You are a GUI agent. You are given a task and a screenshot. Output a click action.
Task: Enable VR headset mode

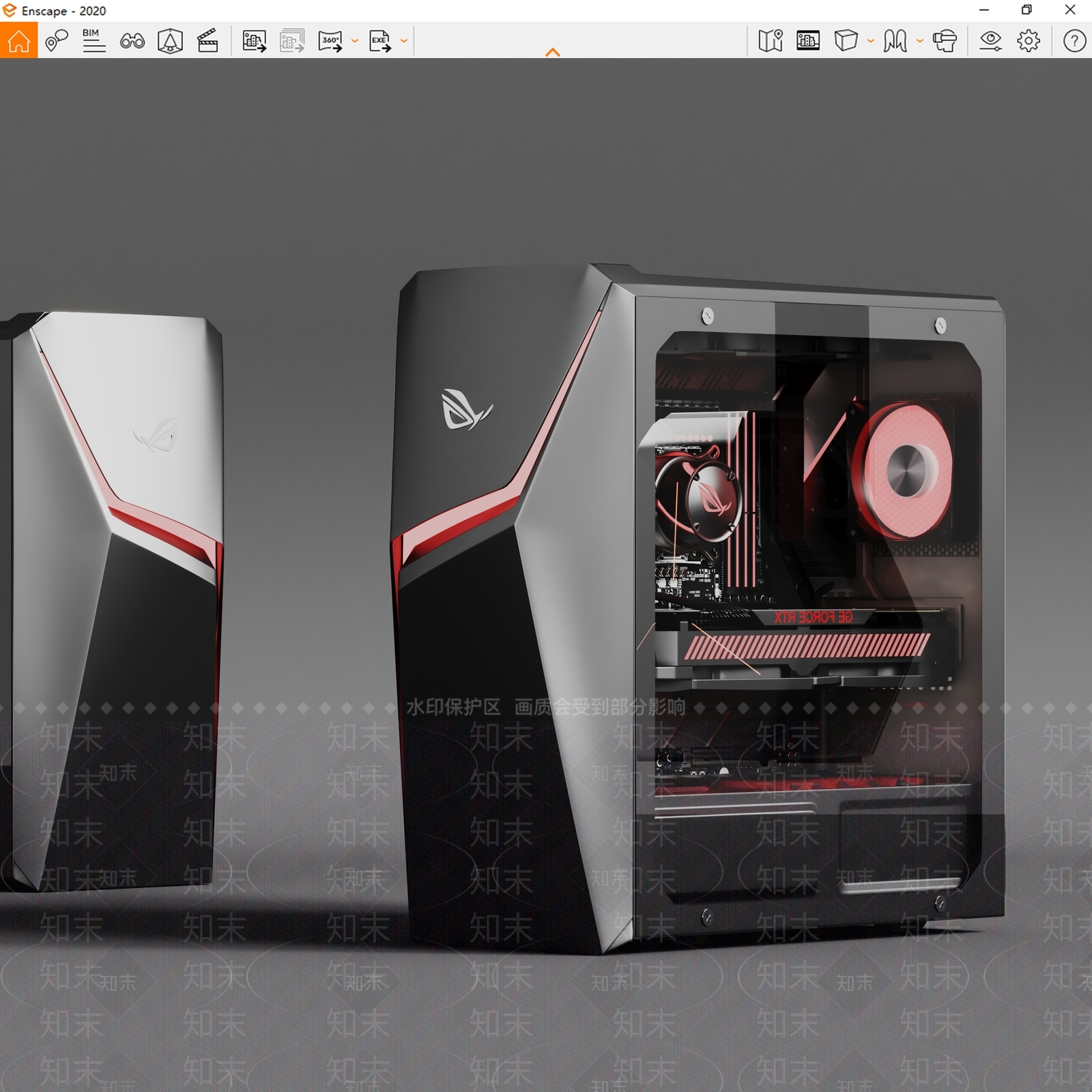click(x=945, y=41)
